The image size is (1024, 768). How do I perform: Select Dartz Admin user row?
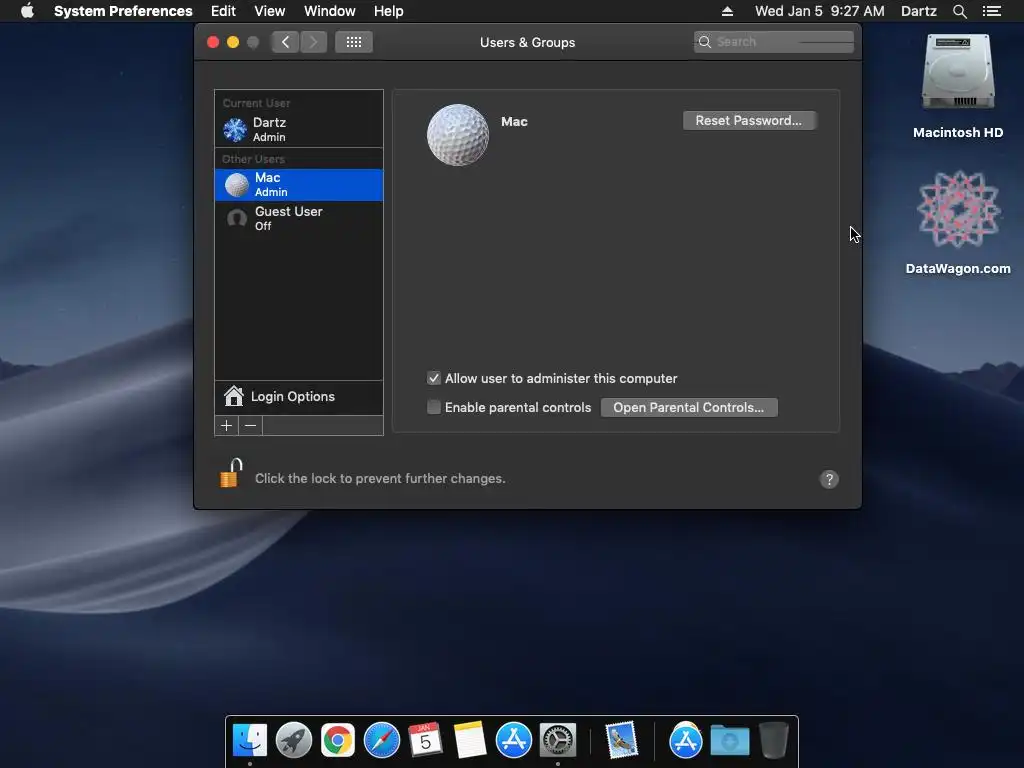pyautogui.click(x=299, y=129)
